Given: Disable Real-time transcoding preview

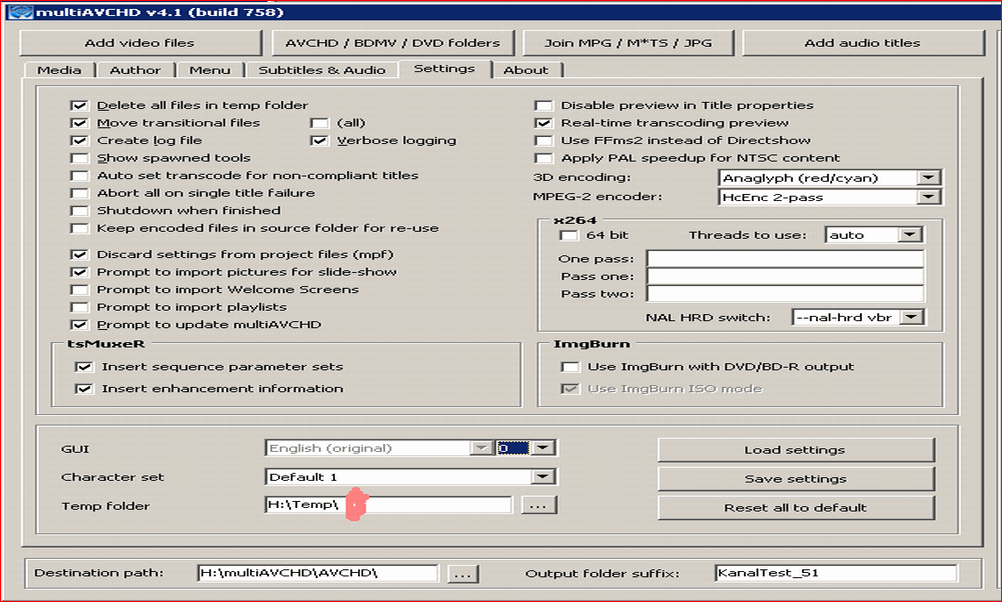Looking at the screenshot, I should (543, 123).
